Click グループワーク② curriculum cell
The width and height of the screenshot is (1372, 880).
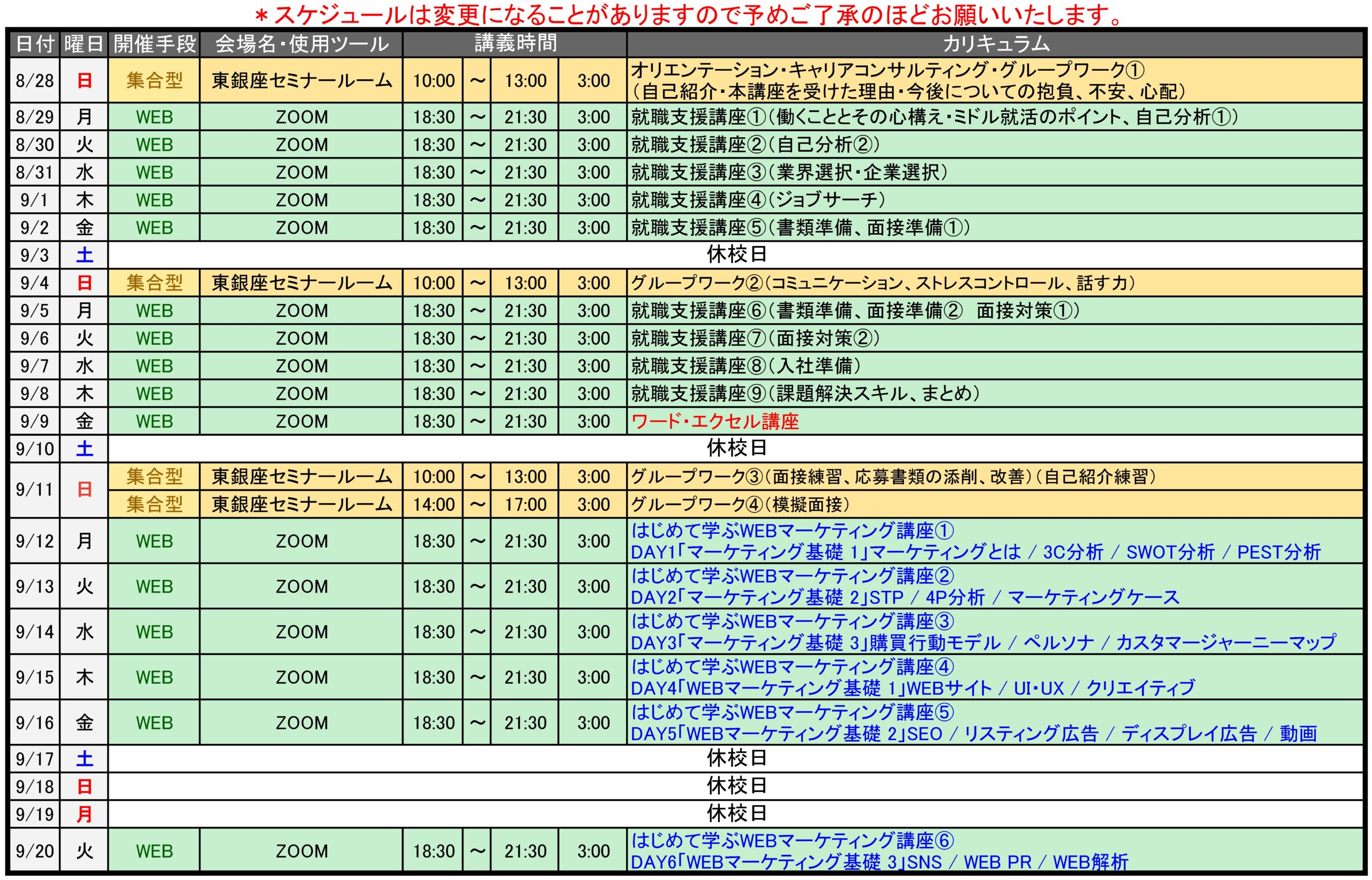pos(995,283)
